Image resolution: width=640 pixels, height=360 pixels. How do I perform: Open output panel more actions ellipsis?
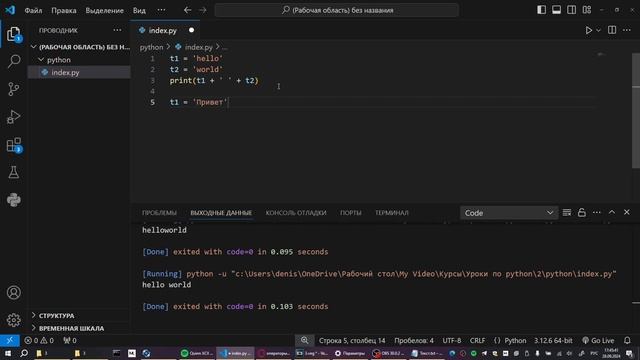(597, 213)
